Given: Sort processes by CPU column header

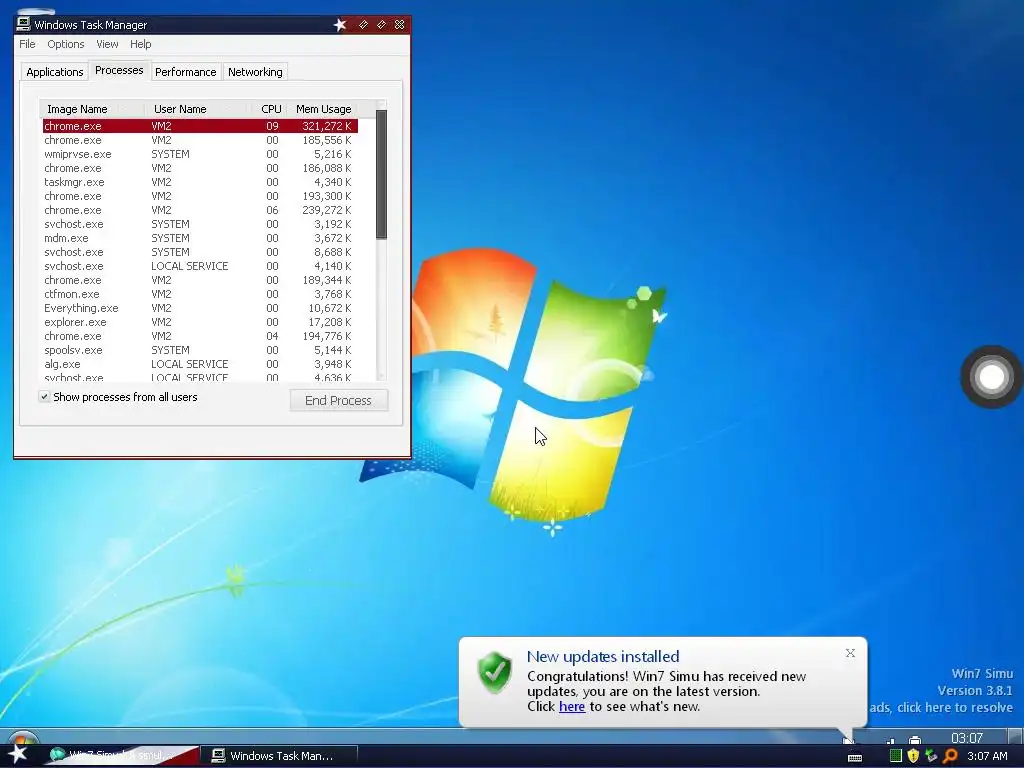Looking at the screenshot, I should coord(270,109).
